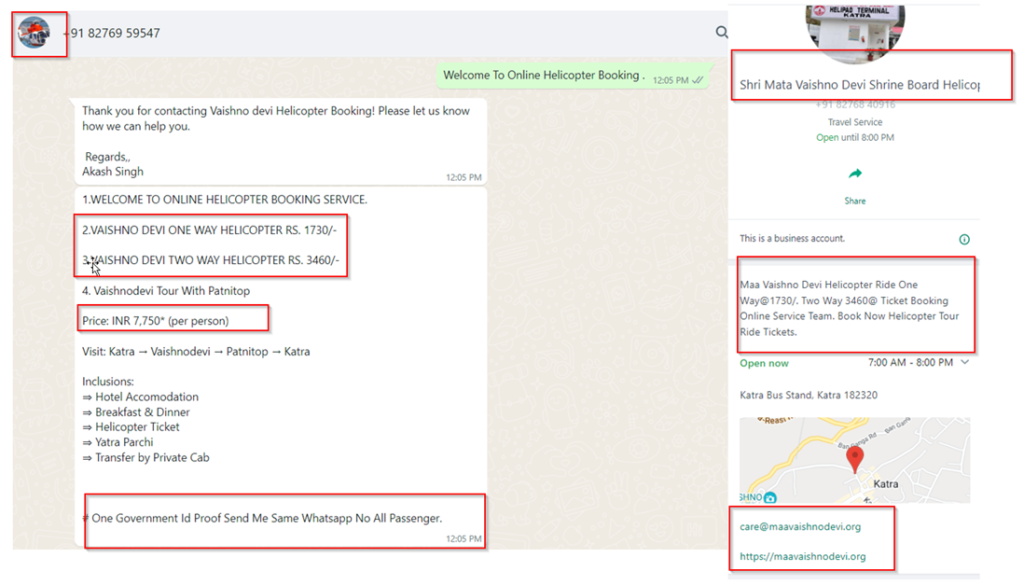Image resolution: width=1024 pixels, height=585 pixels.
Task: Click the 'Travel Service' category label
Action: pos(855,122)
